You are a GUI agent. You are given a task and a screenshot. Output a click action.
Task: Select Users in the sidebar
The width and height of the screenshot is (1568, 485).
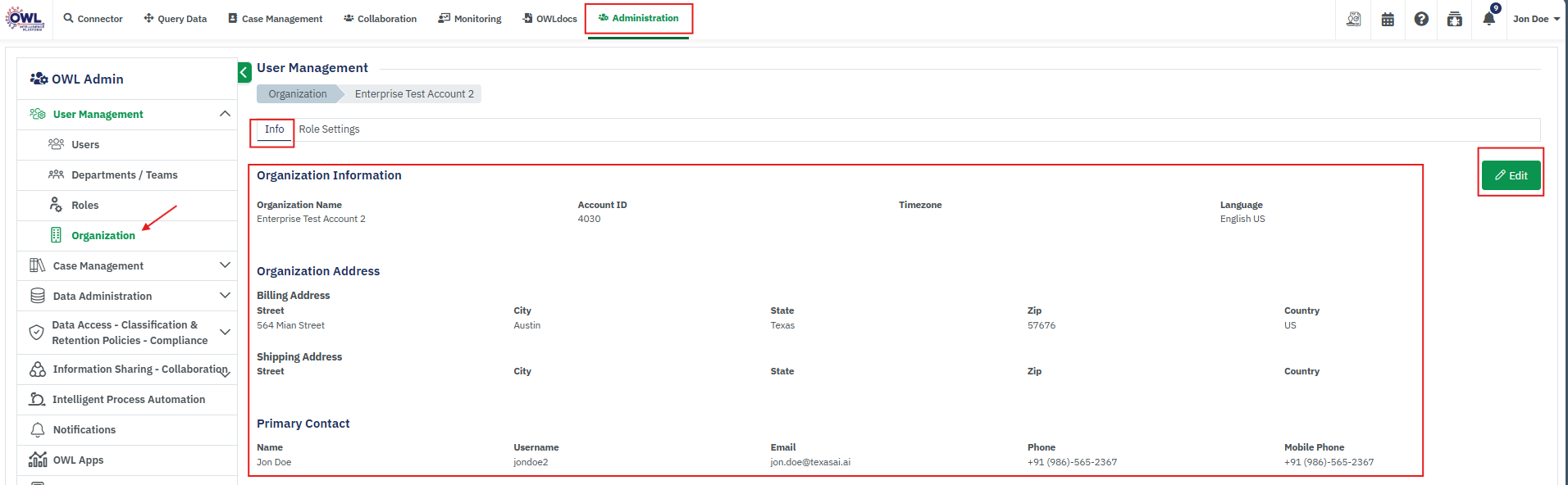tap(85, 145)
